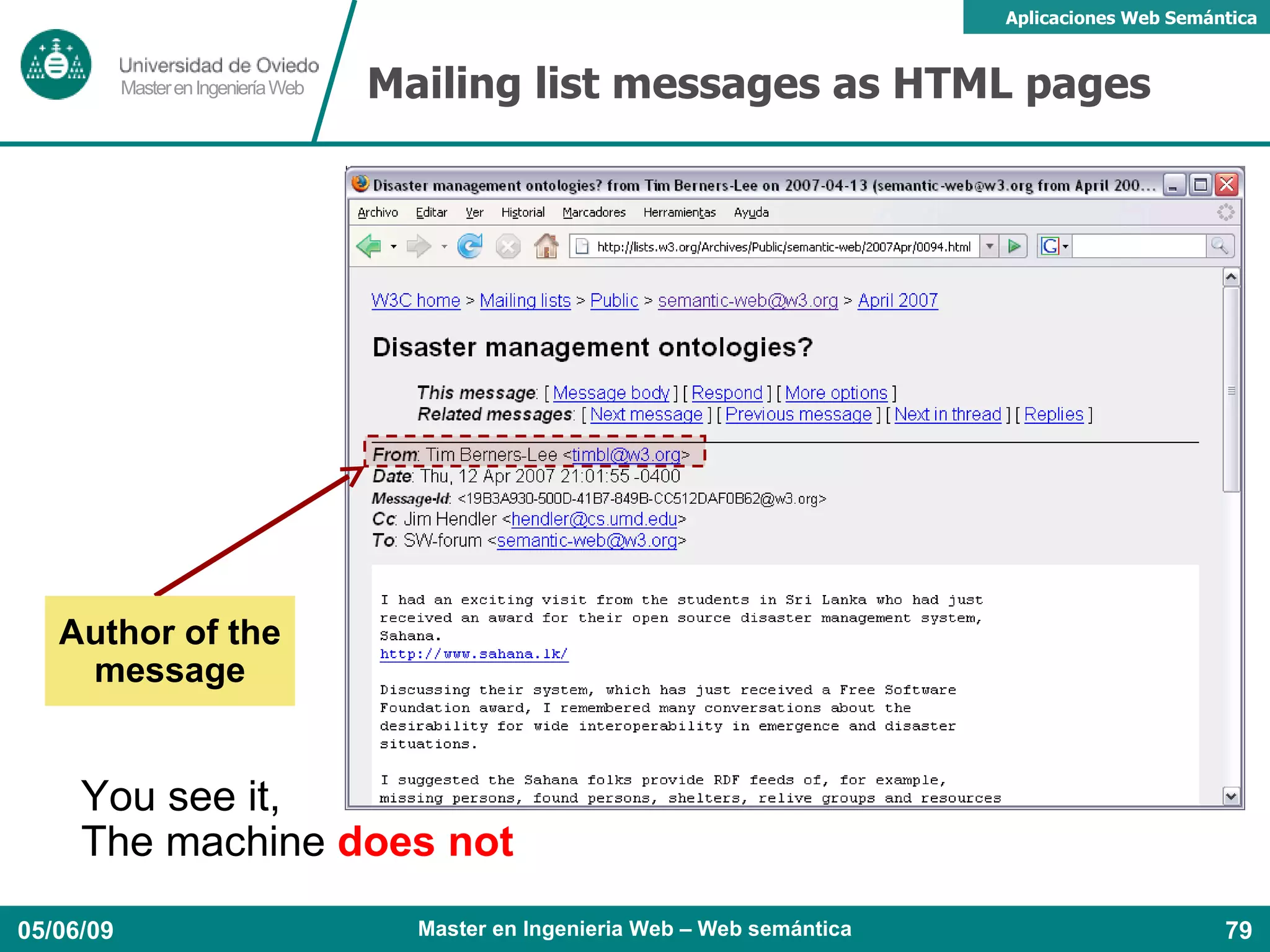Click the Forward arrow navigation button
The height and width of the screenshot is (952, 1270).
point(419,247)
